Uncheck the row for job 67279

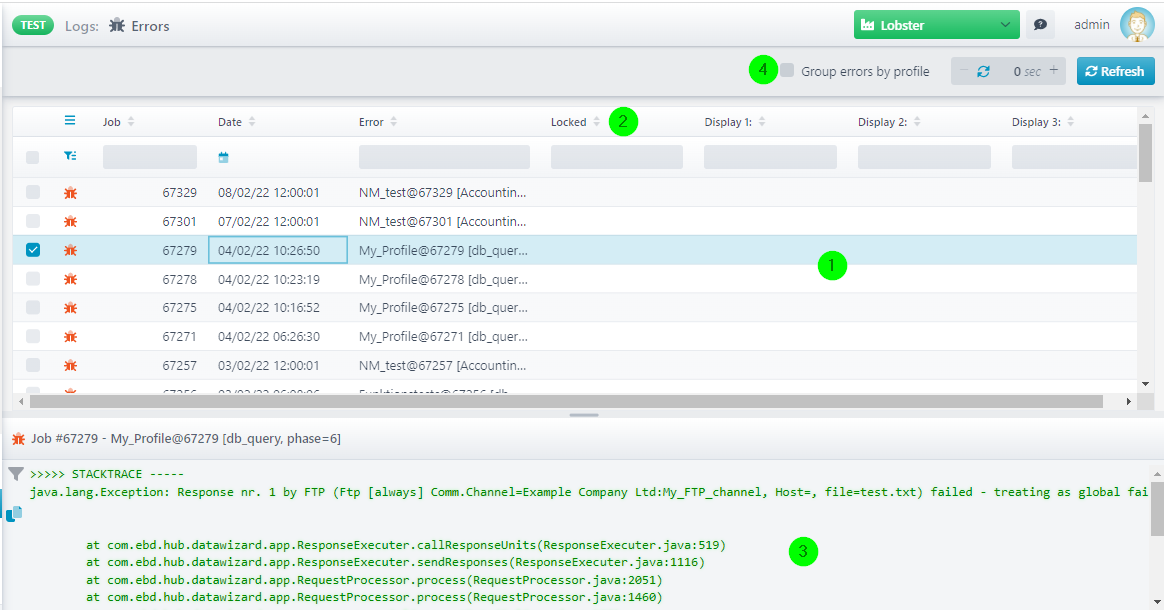point(33,250)
